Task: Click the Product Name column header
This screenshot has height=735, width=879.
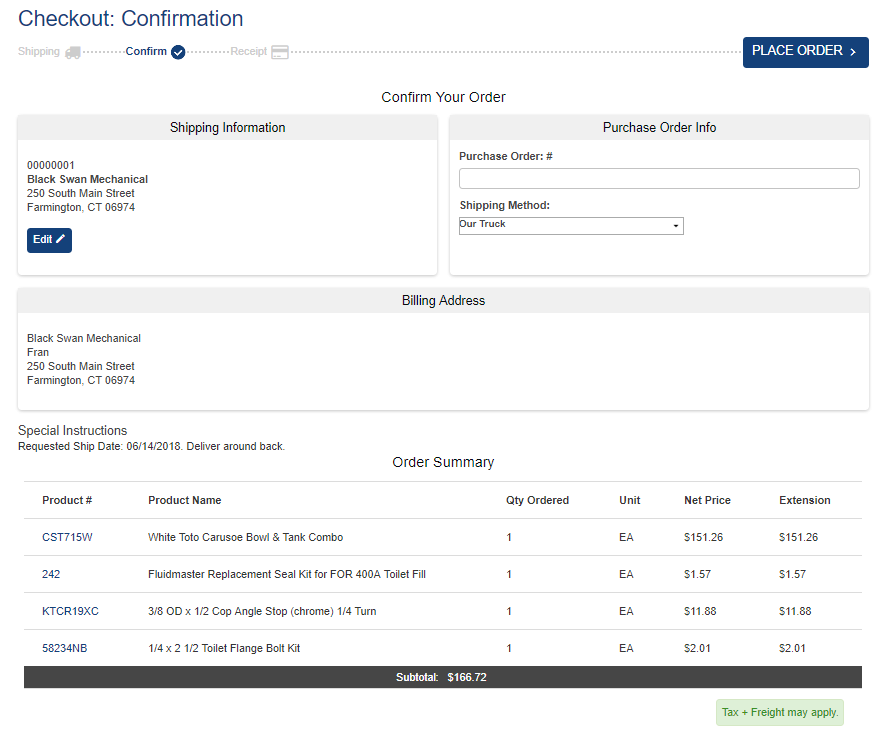Action: [185, 500]
